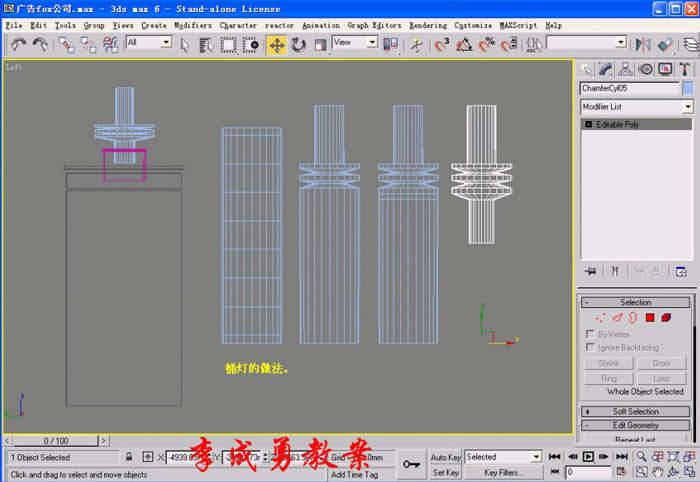Click the time slider 0 / 100
The width and height of the screenshot is (700, 482).
(x=56, y=441)
